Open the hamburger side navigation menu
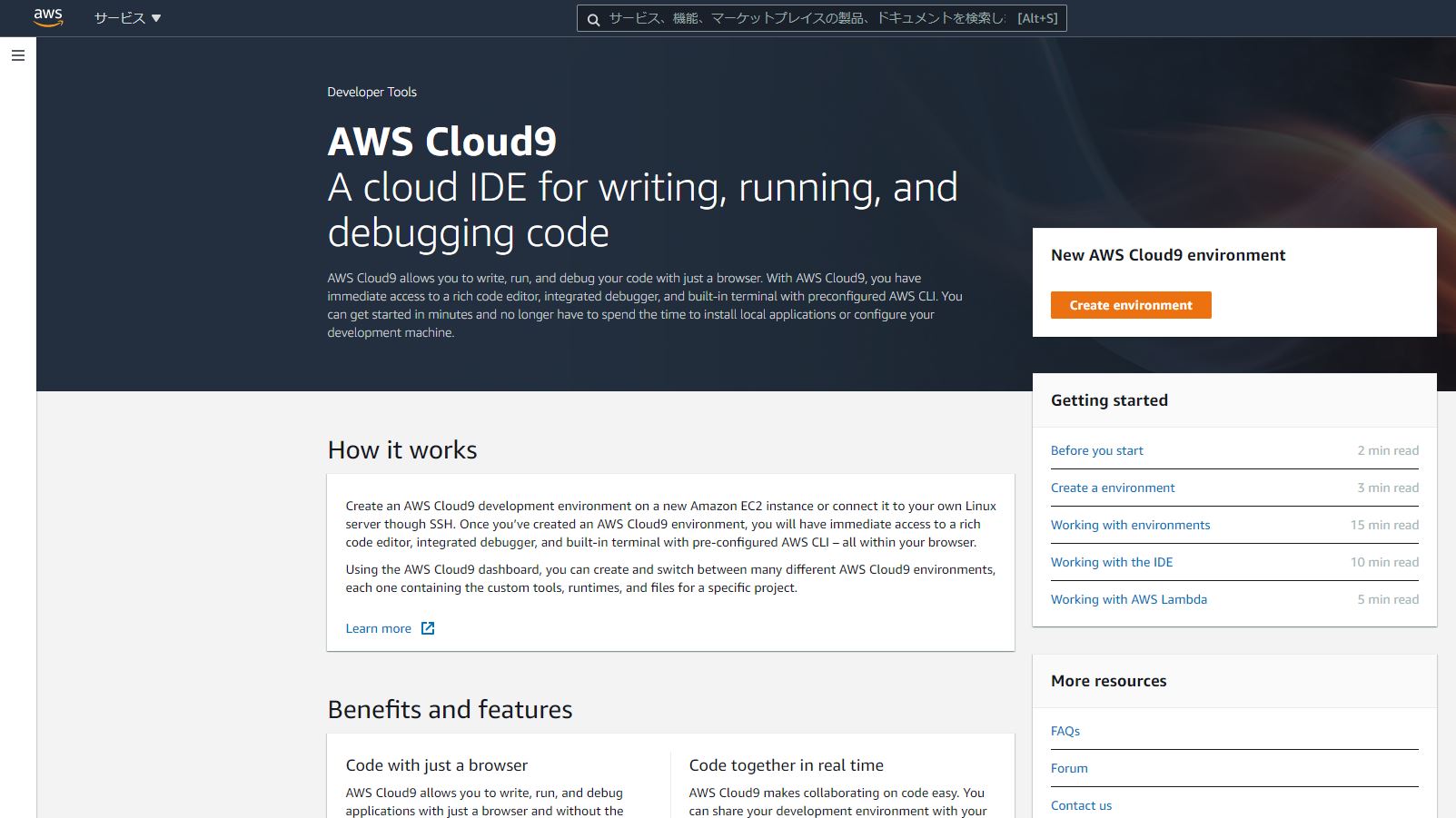 pos(18,55)
